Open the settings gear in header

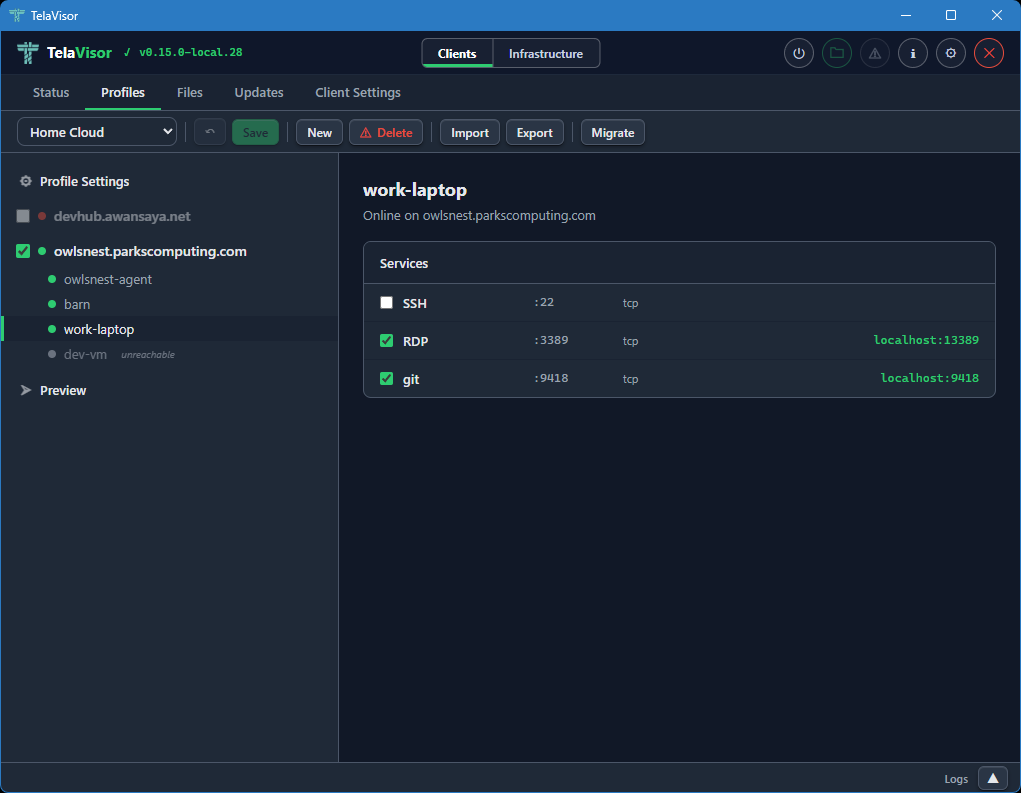point(951,53)
